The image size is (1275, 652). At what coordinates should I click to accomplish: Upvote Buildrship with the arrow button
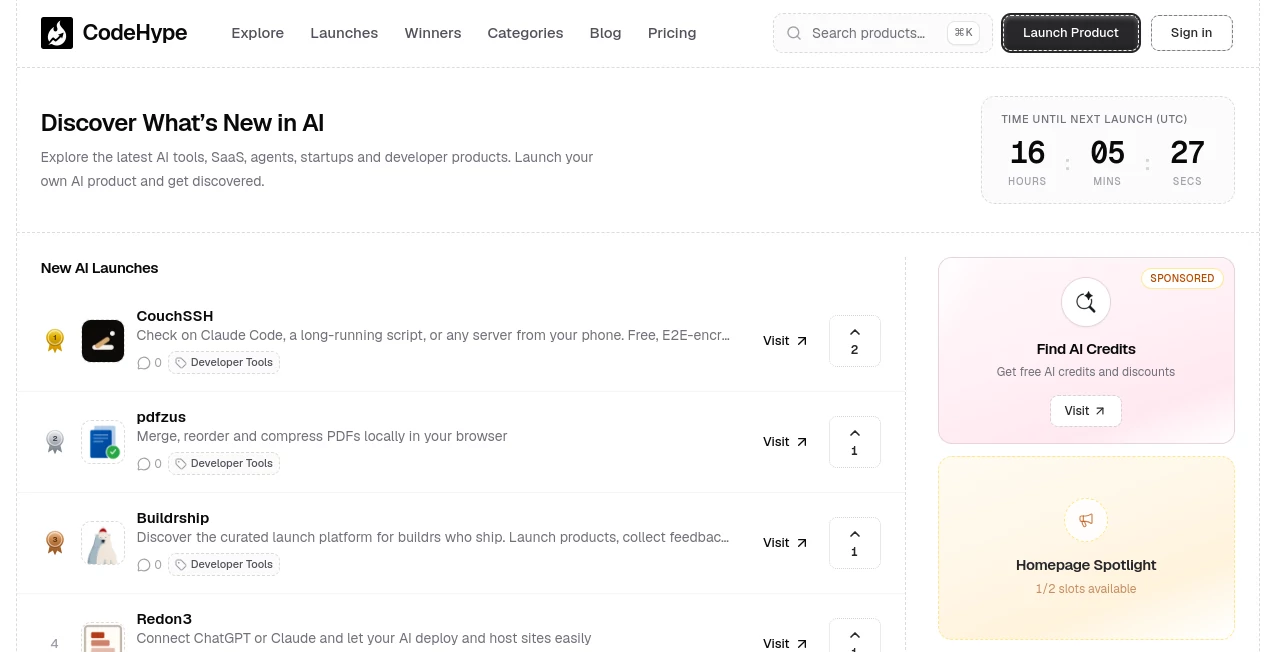[855, 543]
